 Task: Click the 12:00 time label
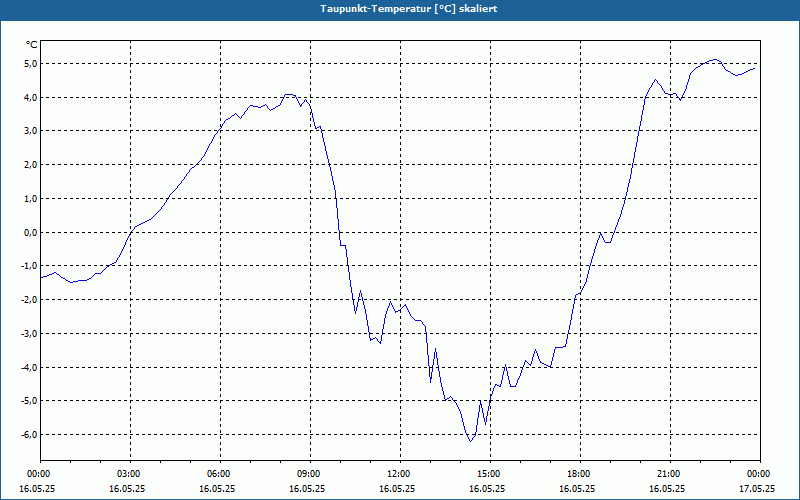pyautogui.click(x=399, y=474)
